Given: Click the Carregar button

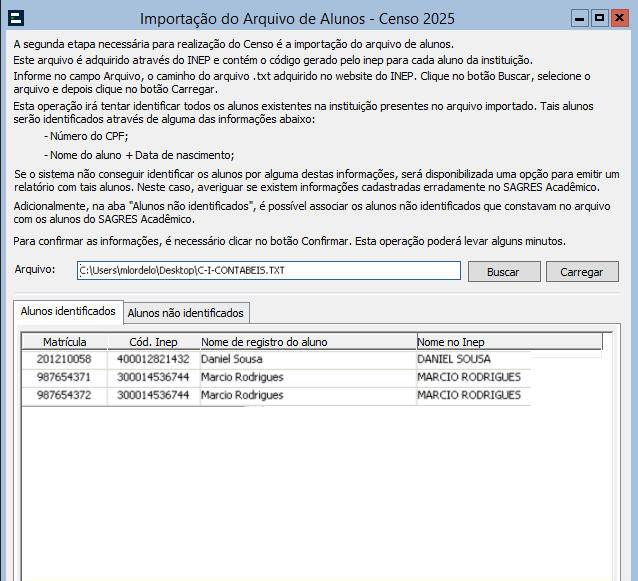Looking at the screenshot, I should (x=582, y=271).
